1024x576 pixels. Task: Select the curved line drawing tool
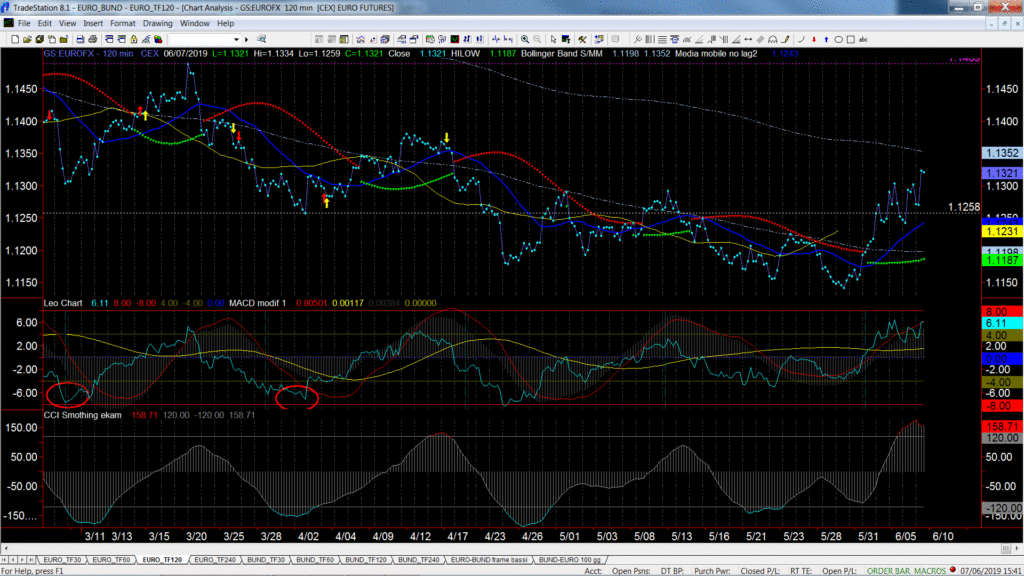(801, 39)
